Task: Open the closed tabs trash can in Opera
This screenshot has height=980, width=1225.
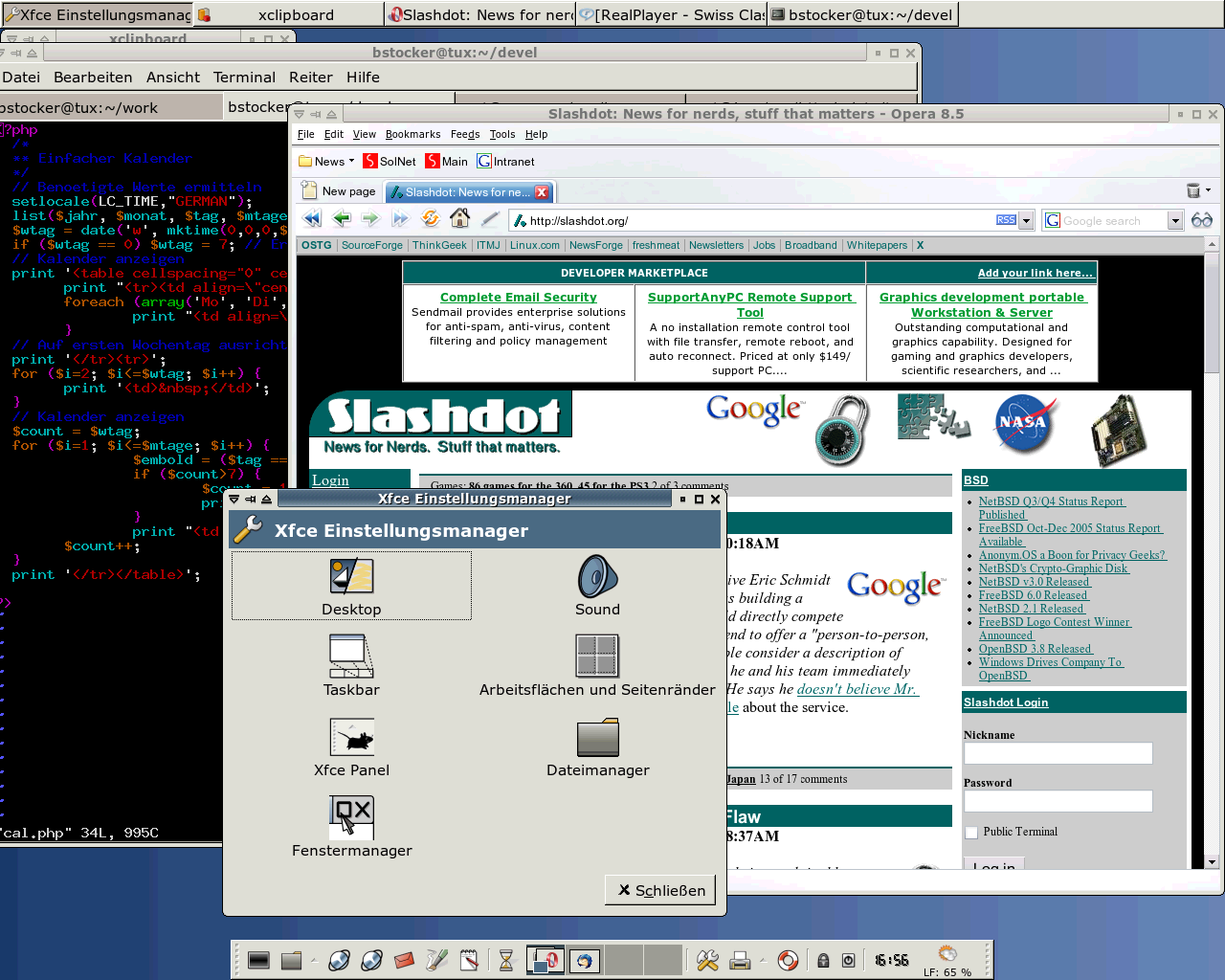Action: (x=1193, y=190)
